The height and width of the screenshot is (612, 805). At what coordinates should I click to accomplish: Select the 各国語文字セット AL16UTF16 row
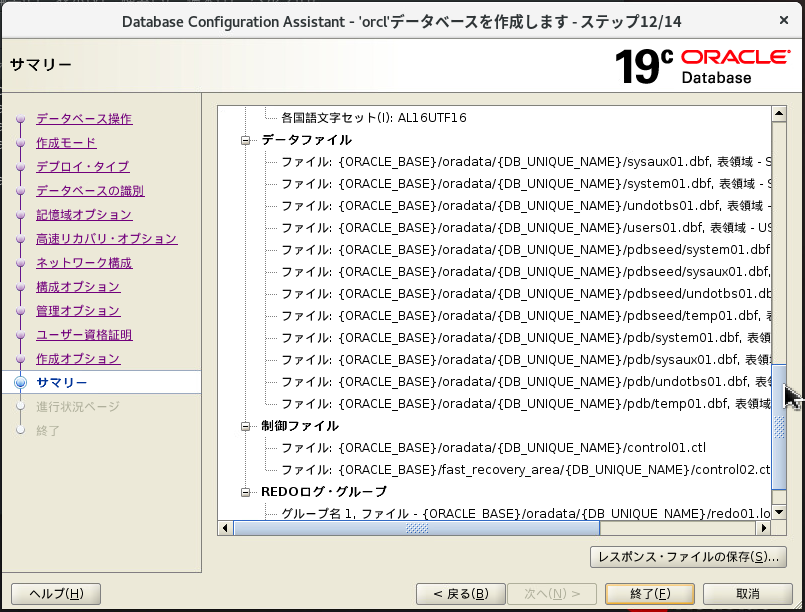tap(374, 118)
